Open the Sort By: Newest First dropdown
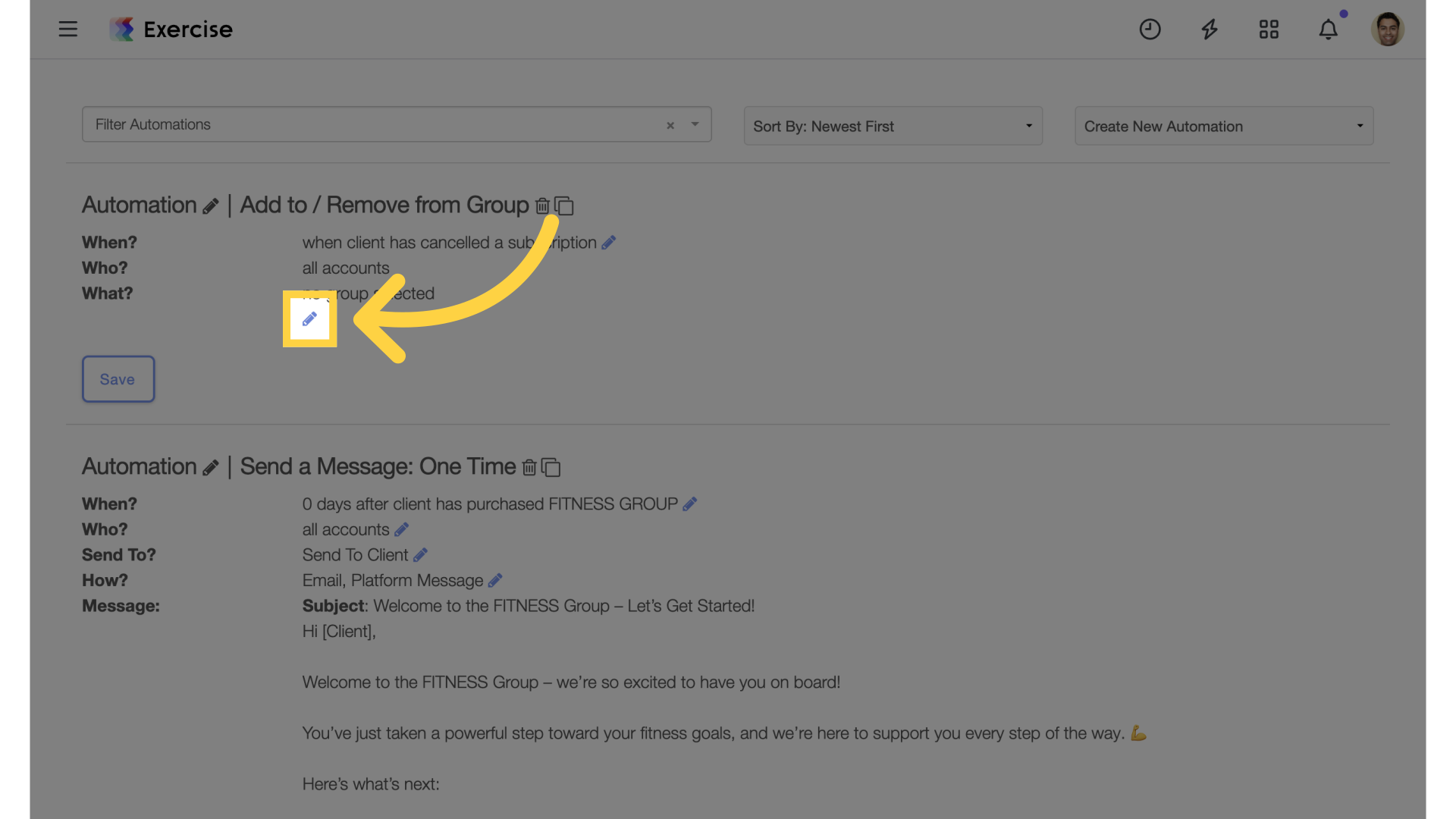Viewport: 1456px width, 819px height. pos(893,126)
